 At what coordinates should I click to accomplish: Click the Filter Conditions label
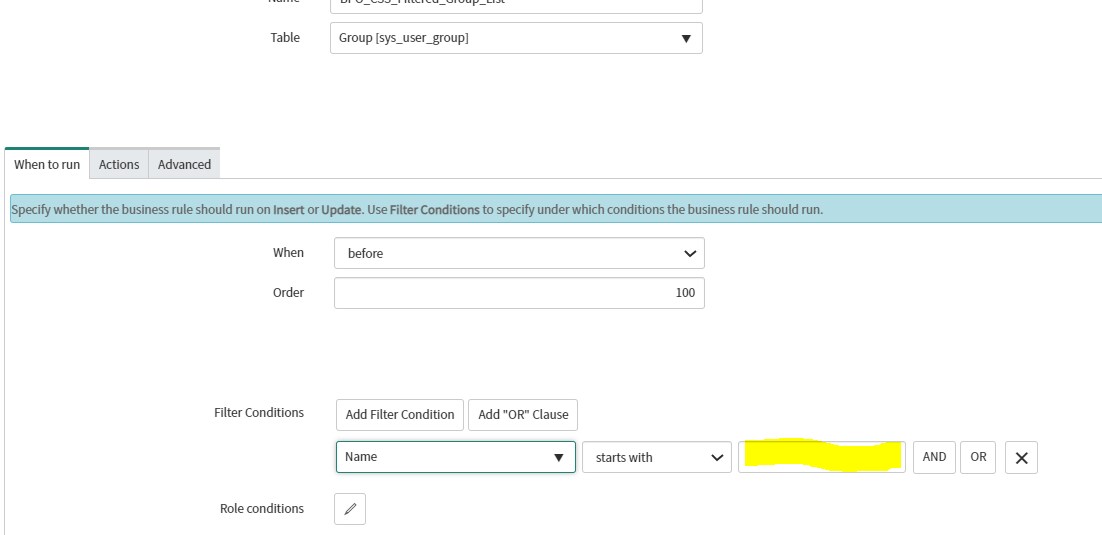coord(259,413)
